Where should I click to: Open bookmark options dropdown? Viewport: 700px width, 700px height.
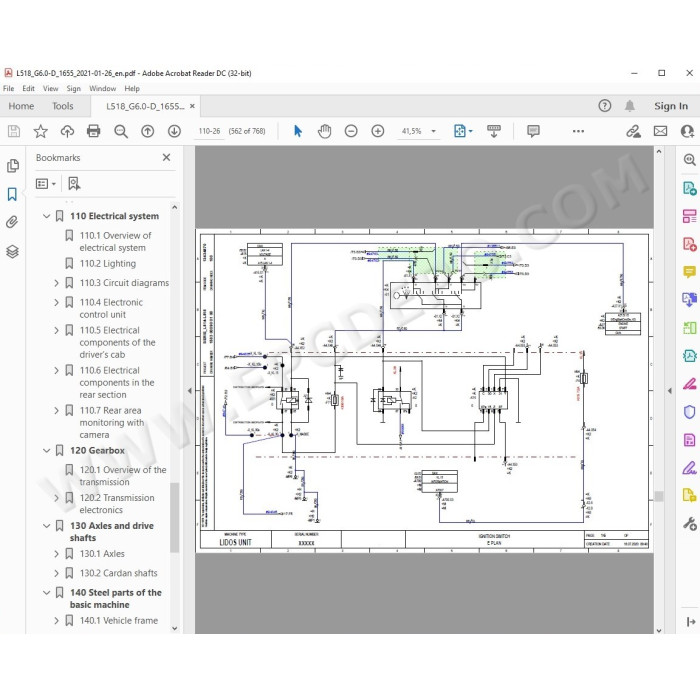46,183
